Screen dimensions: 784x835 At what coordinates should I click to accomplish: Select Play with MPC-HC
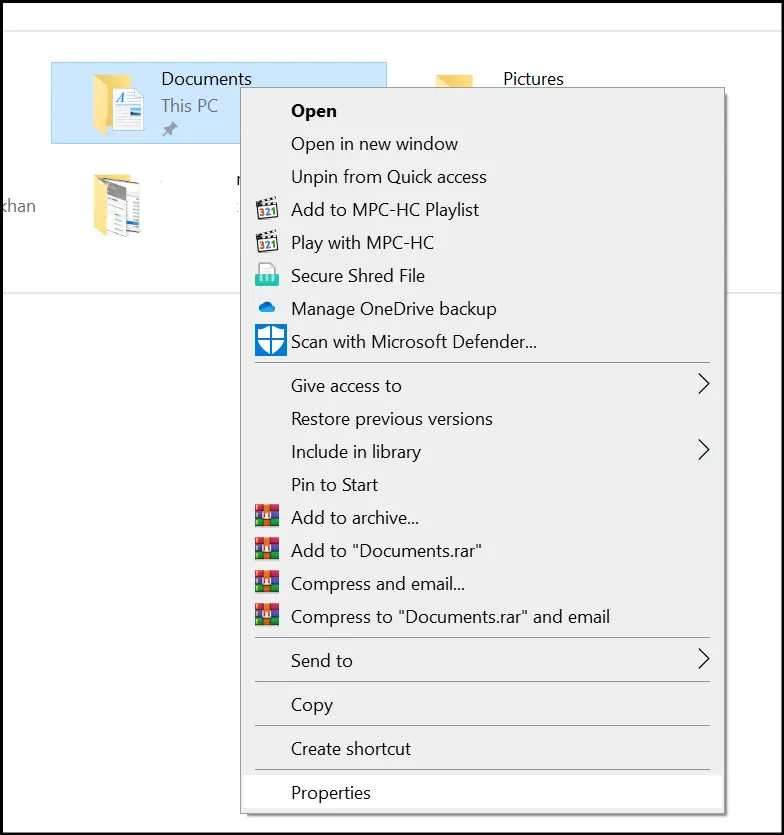(483, 243)
